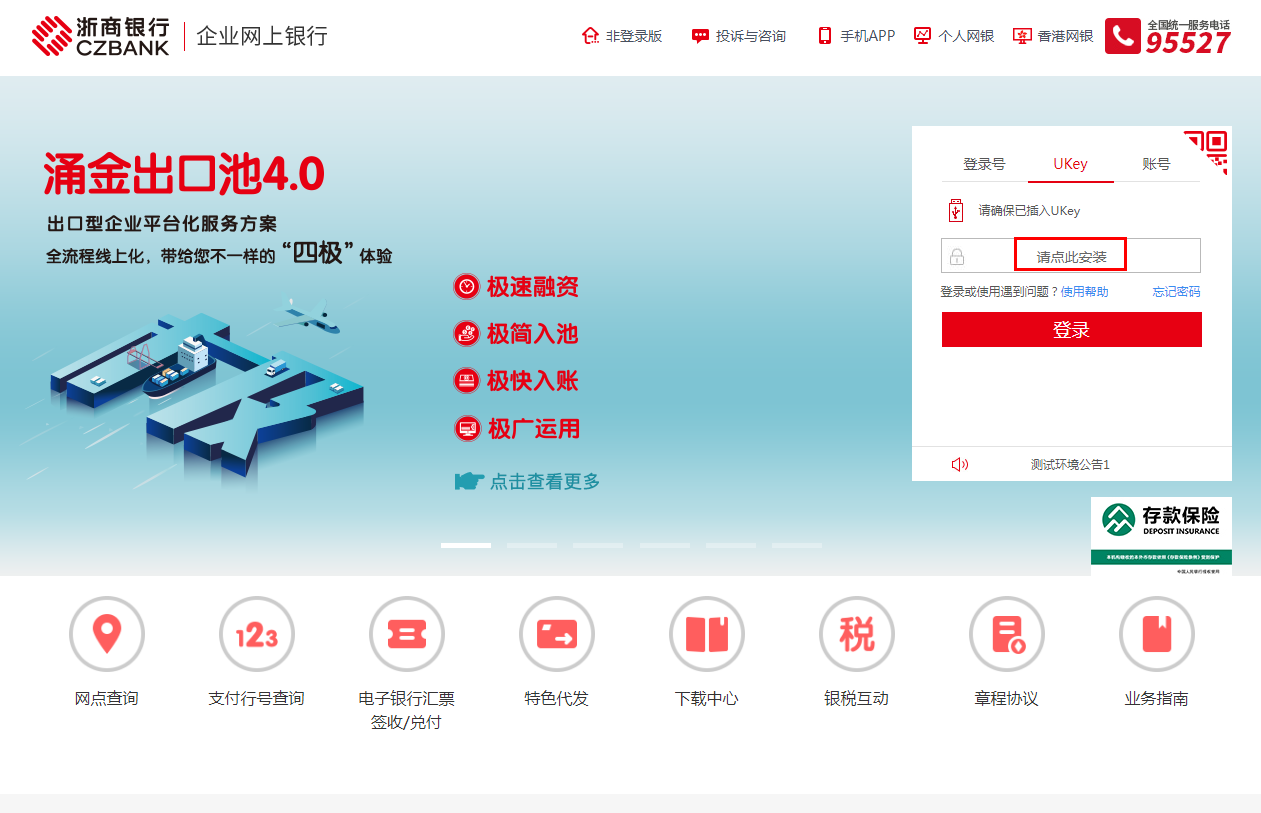The height and width of the screenshot is (813, 1261).
Task: Open the 使用帮助 link
Action: 1085,292
